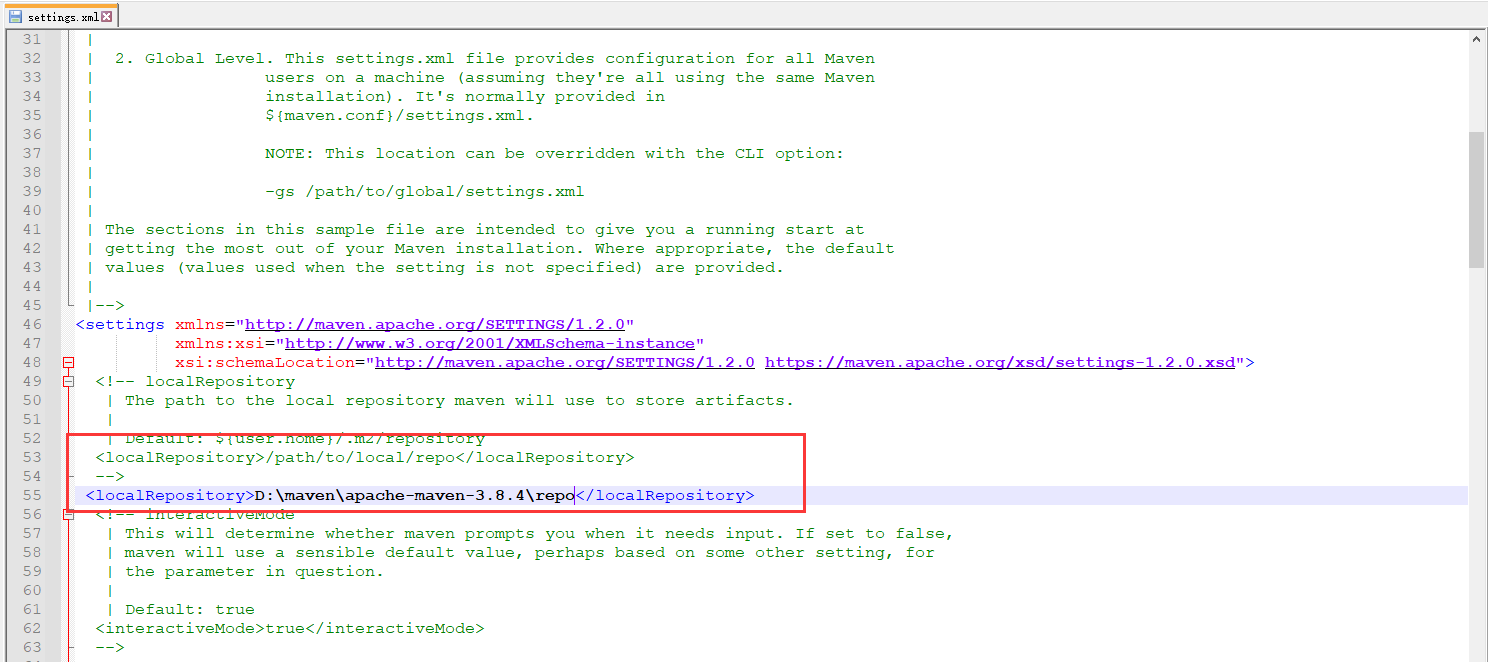Collapse the interactiveMode comment fold at line 56
Viewport: 1488px width, 662px height.
pyautogui.click(x=69, y=514)
